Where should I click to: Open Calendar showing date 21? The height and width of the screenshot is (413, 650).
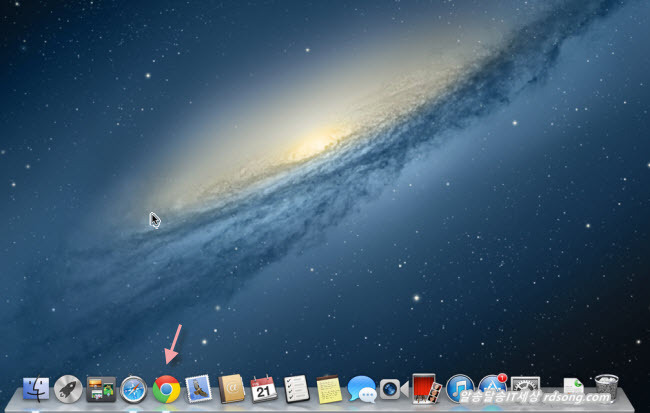coord(263,390)
